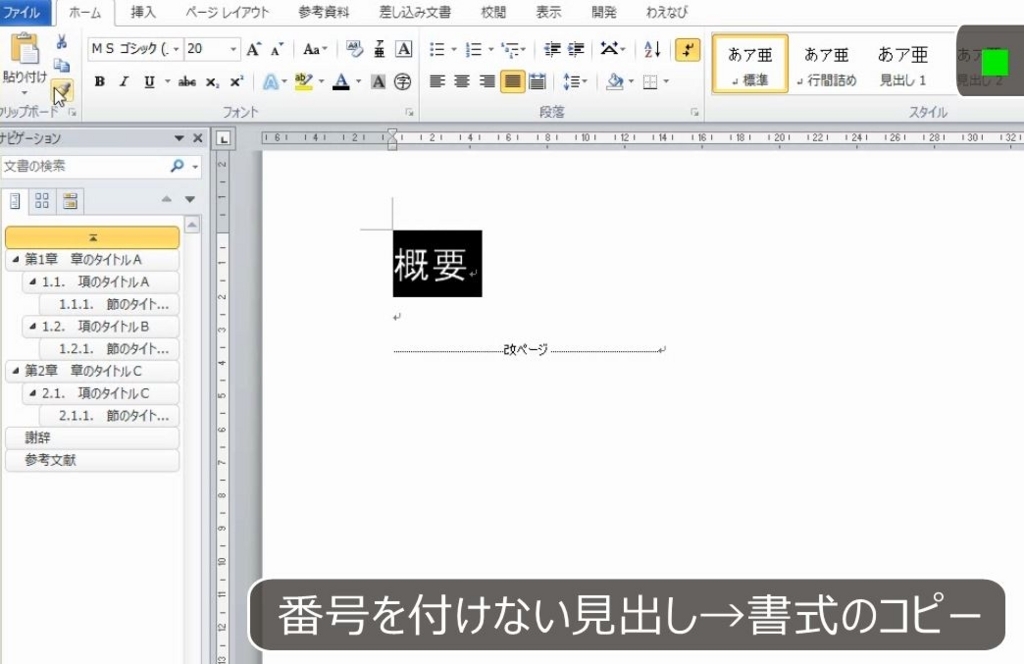Viewport: 1024px width, 664px height.
Task: Activate the Format Painter brush icon
Action: 62,89
